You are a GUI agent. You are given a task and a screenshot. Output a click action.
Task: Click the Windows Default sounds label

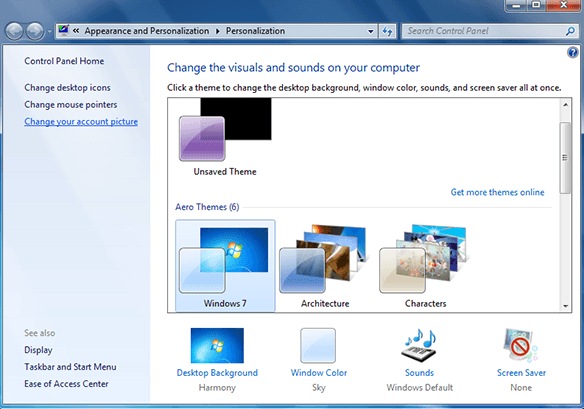click(419, 388)
